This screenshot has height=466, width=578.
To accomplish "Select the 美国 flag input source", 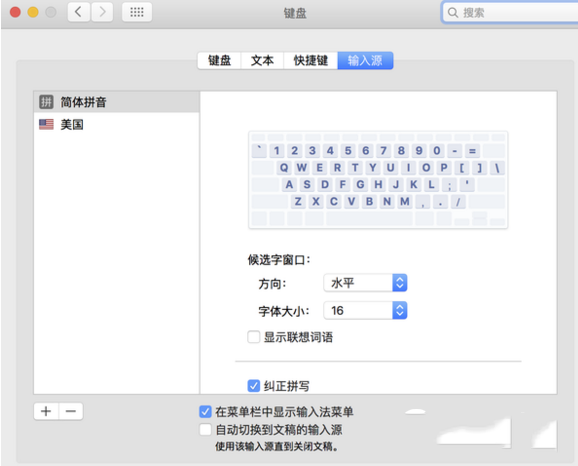I will [x=46, y=125].
